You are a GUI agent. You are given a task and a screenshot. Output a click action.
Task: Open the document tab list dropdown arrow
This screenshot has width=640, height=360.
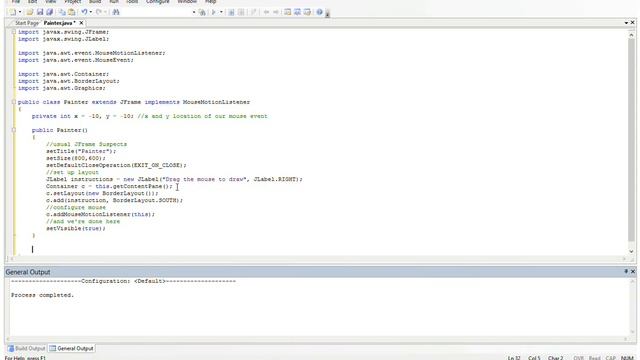pyautogui.click(x=626, y=23)
